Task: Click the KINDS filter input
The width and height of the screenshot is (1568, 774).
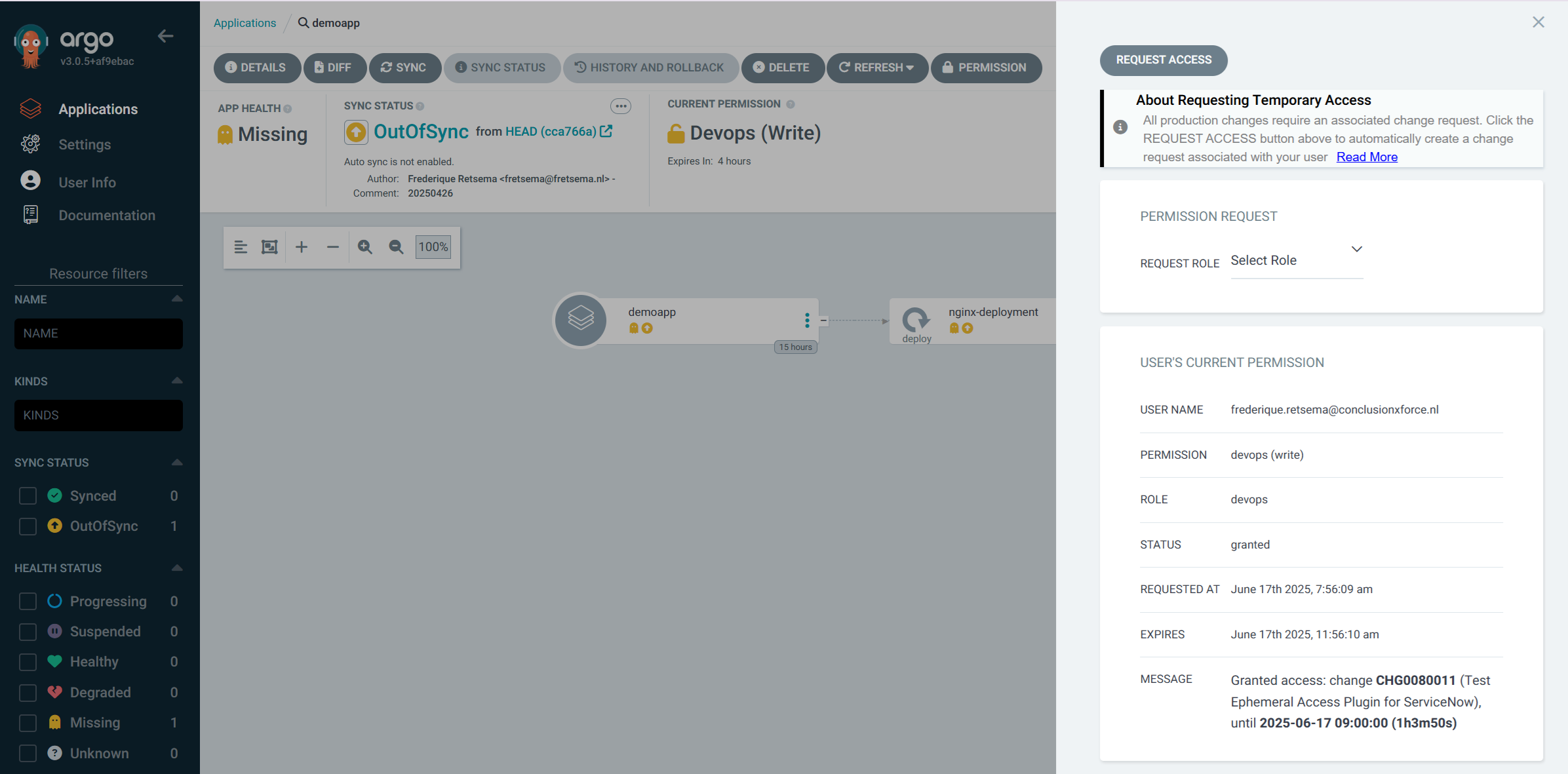Action: click(x=98, y=416)
